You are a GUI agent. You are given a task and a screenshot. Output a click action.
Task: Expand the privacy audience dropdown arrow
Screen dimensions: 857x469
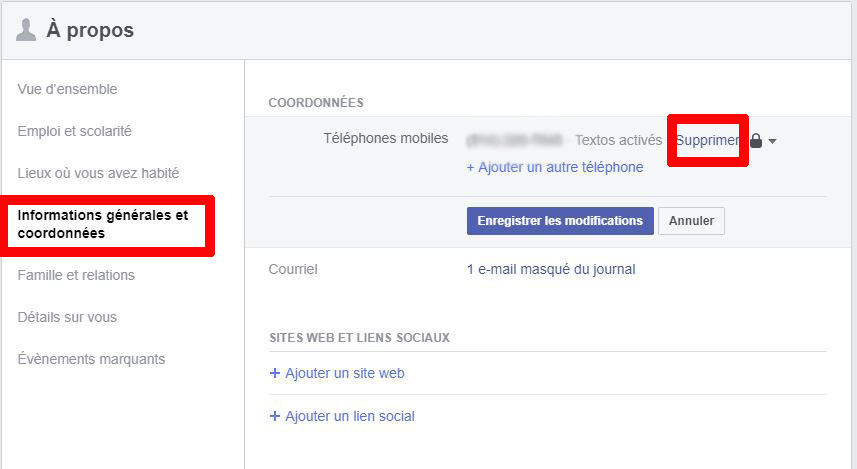pyautogui.click(x=773, y=142)
